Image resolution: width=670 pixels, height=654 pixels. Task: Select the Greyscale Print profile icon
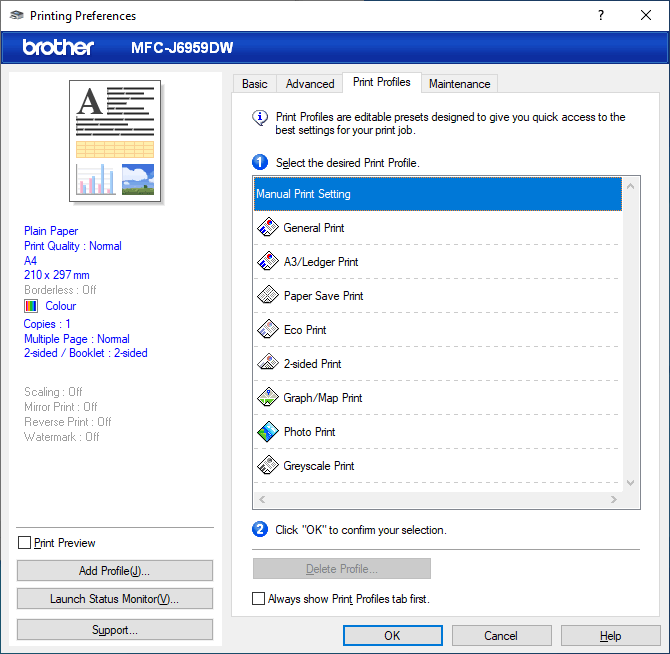(x=267, y=466)
